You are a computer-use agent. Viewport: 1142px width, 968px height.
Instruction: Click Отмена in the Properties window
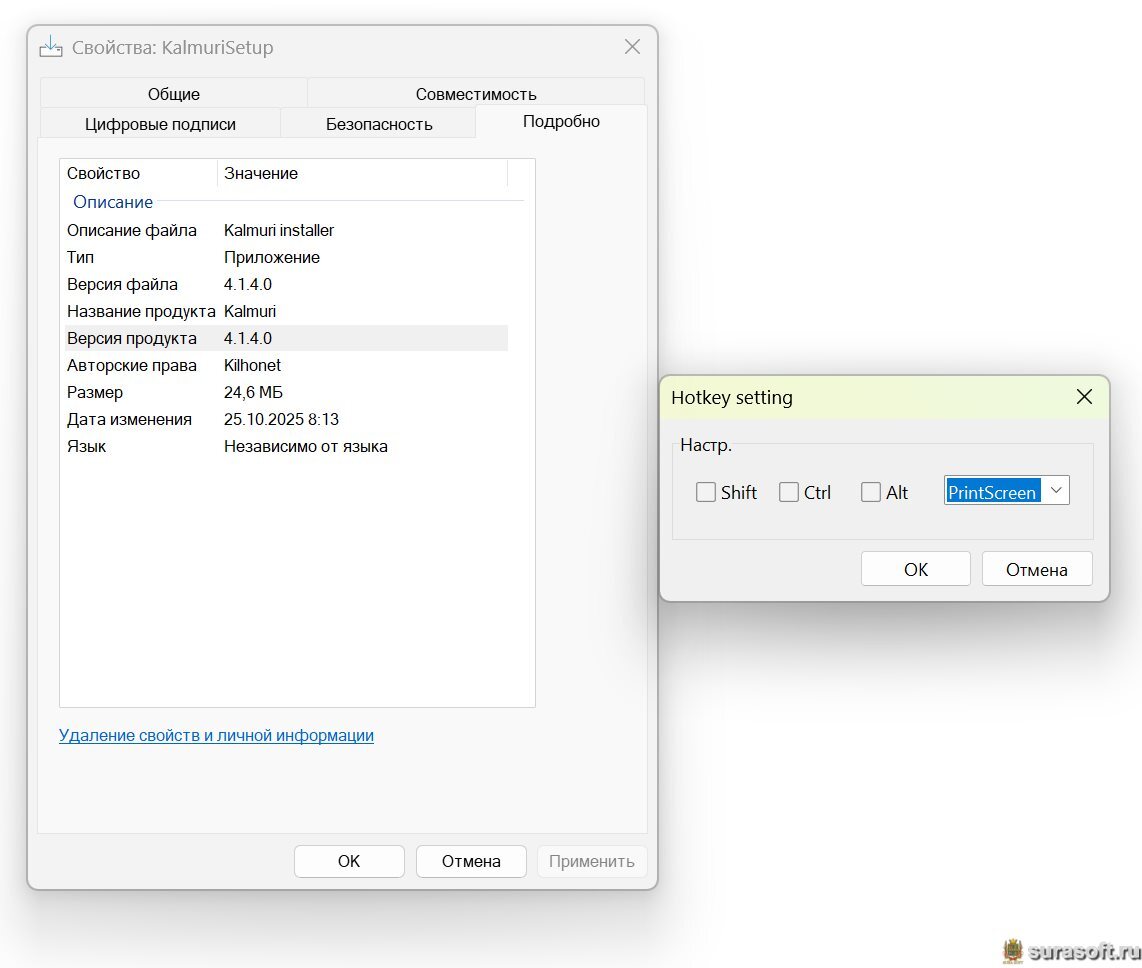pos(471,861)
